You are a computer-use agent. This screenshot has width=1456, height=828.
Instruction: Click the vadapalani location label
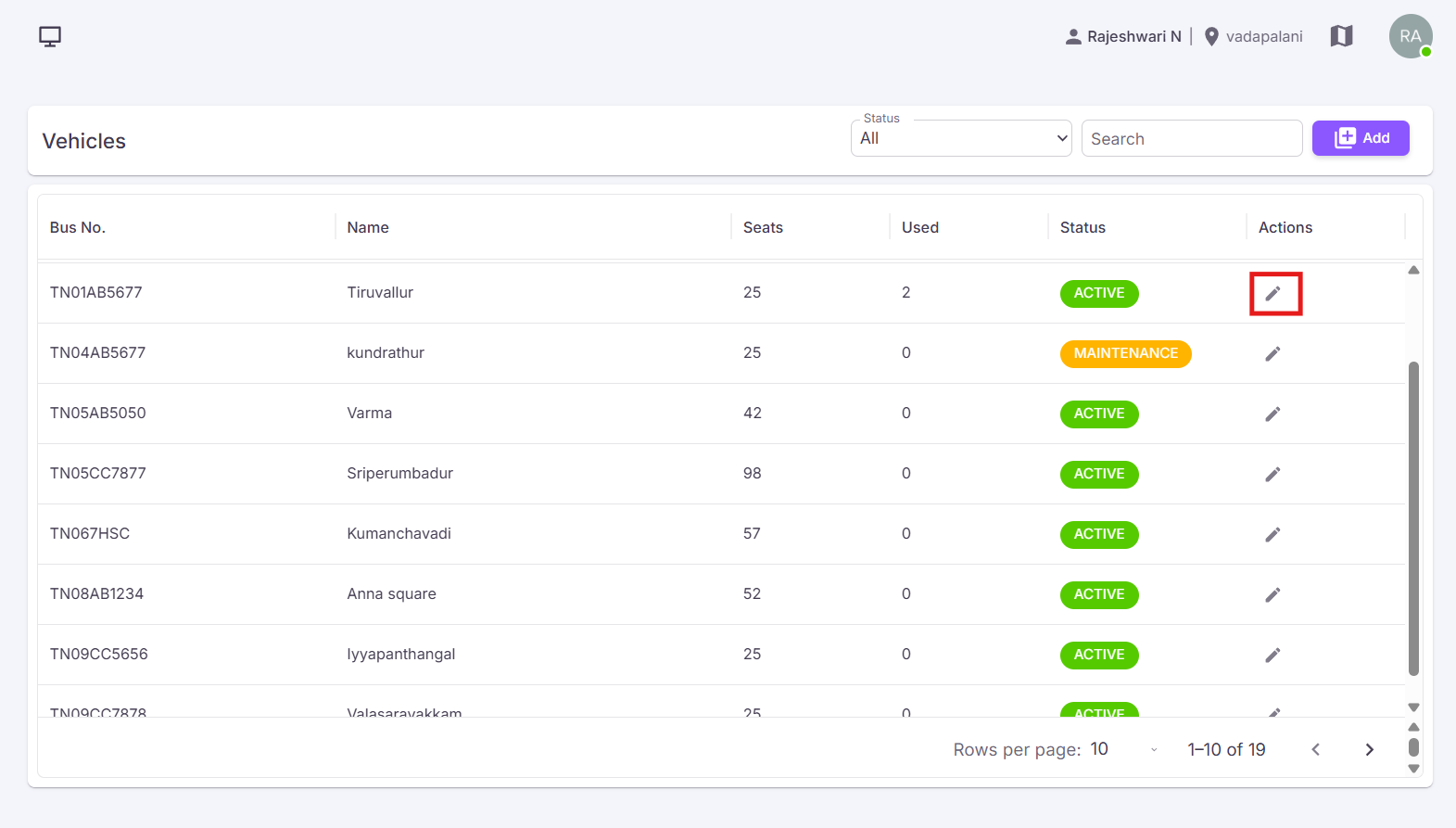[1263, 36]
